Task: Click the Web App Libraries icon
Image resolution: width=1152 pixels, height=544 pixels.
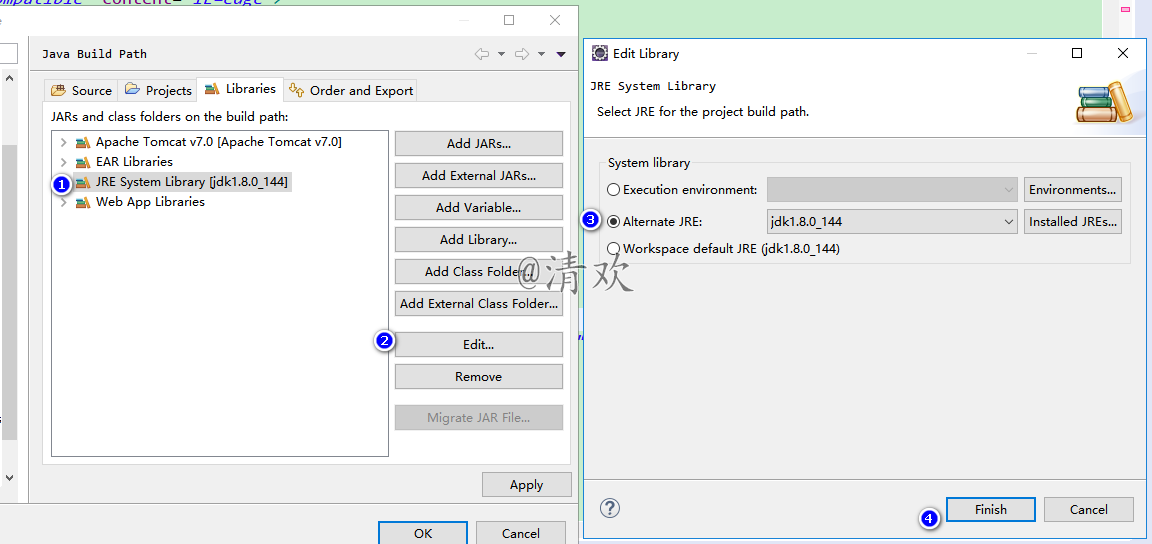Action: pyautogui.click(x=82, y=201)
